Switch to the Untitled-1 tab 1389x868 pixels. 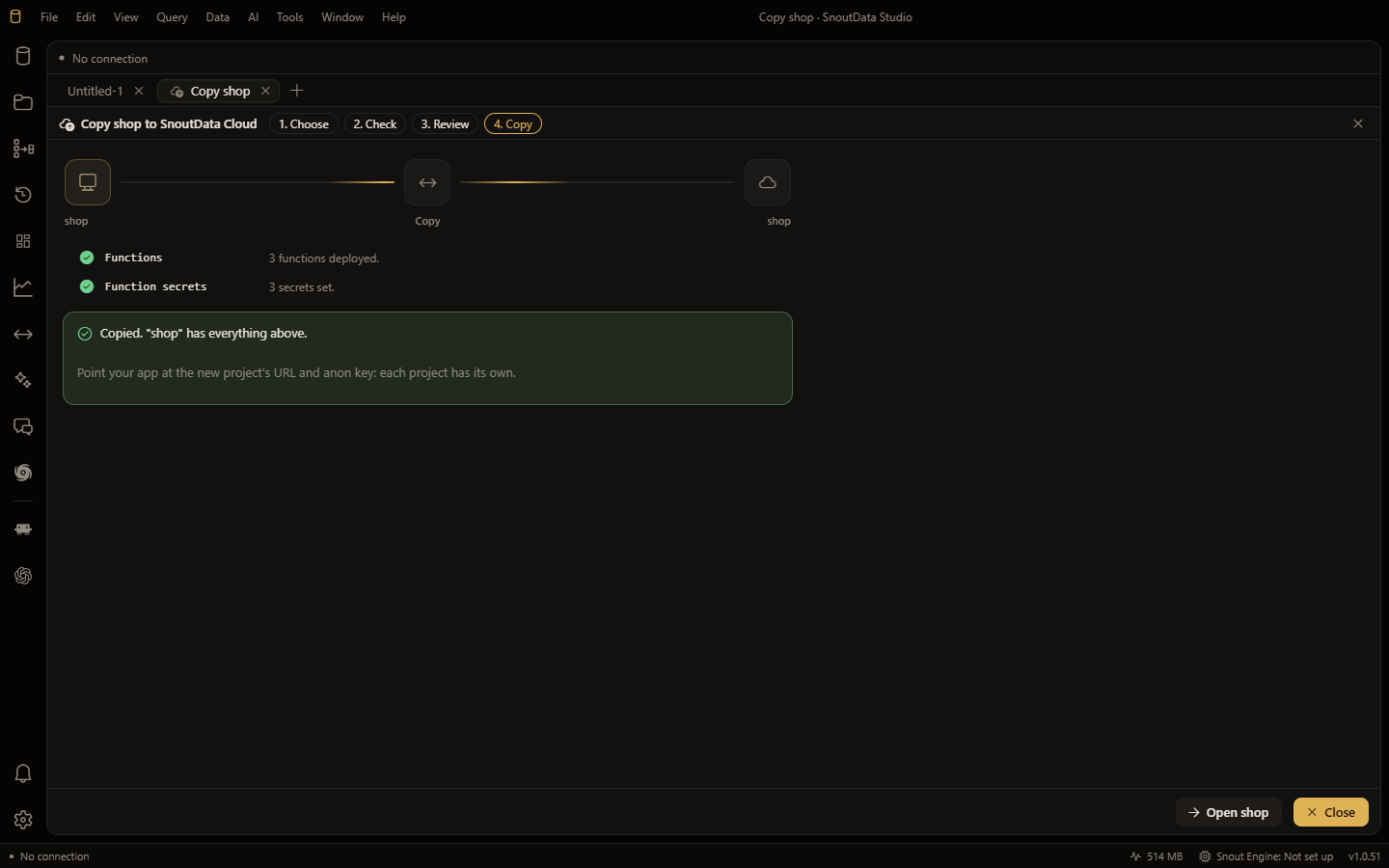pyautogui.click(x=95, y=91)
